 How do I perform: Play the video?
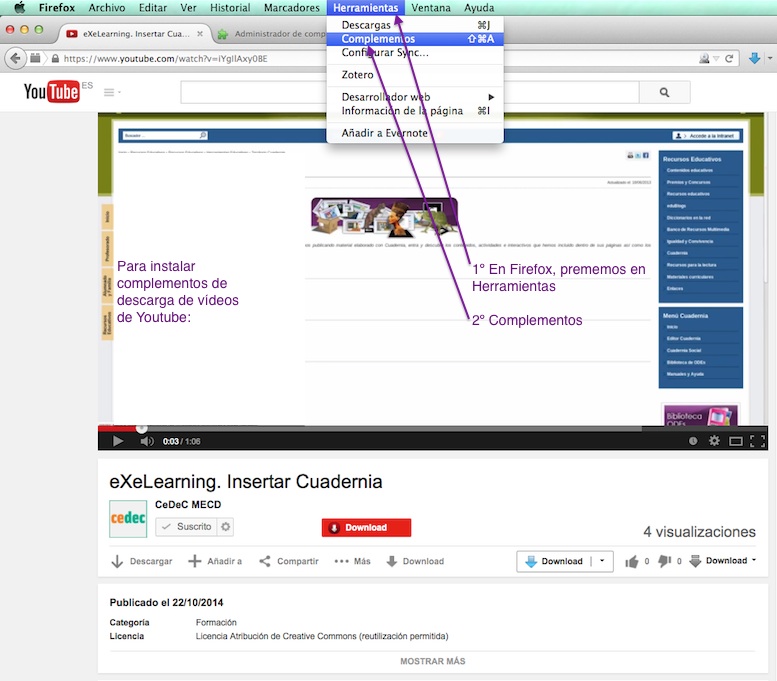coord(117,441)
